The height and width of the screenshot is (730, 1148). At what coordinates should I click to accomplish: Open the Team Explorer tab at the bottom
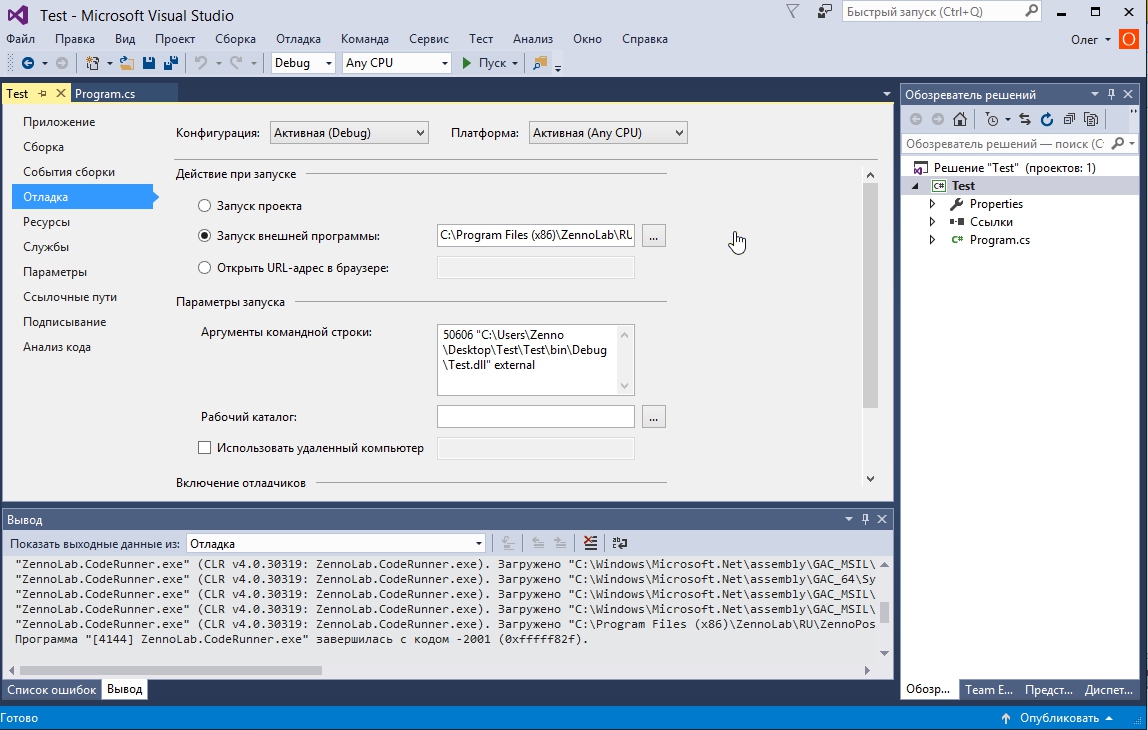pos(988,690)
